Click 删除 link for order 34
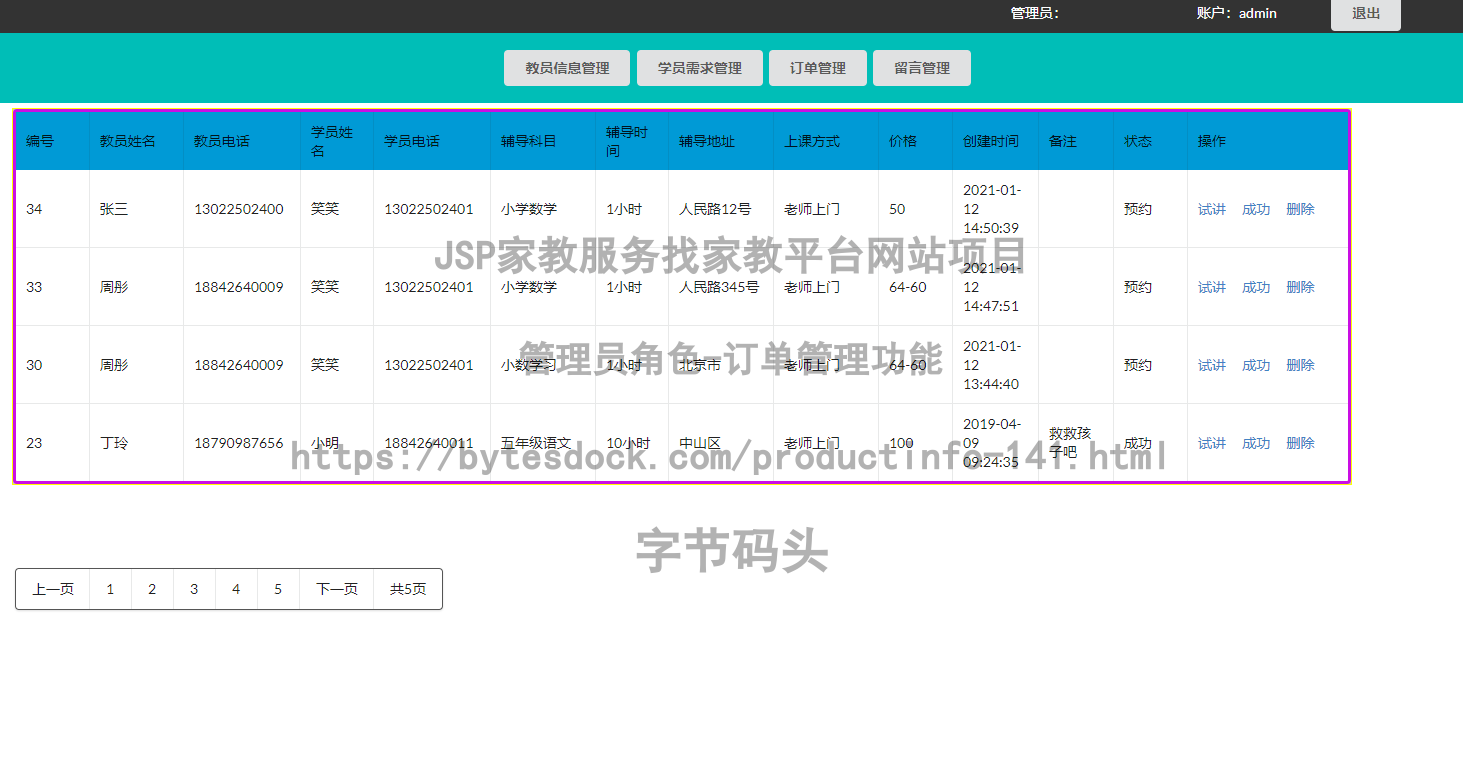 tap(1300, 209)
